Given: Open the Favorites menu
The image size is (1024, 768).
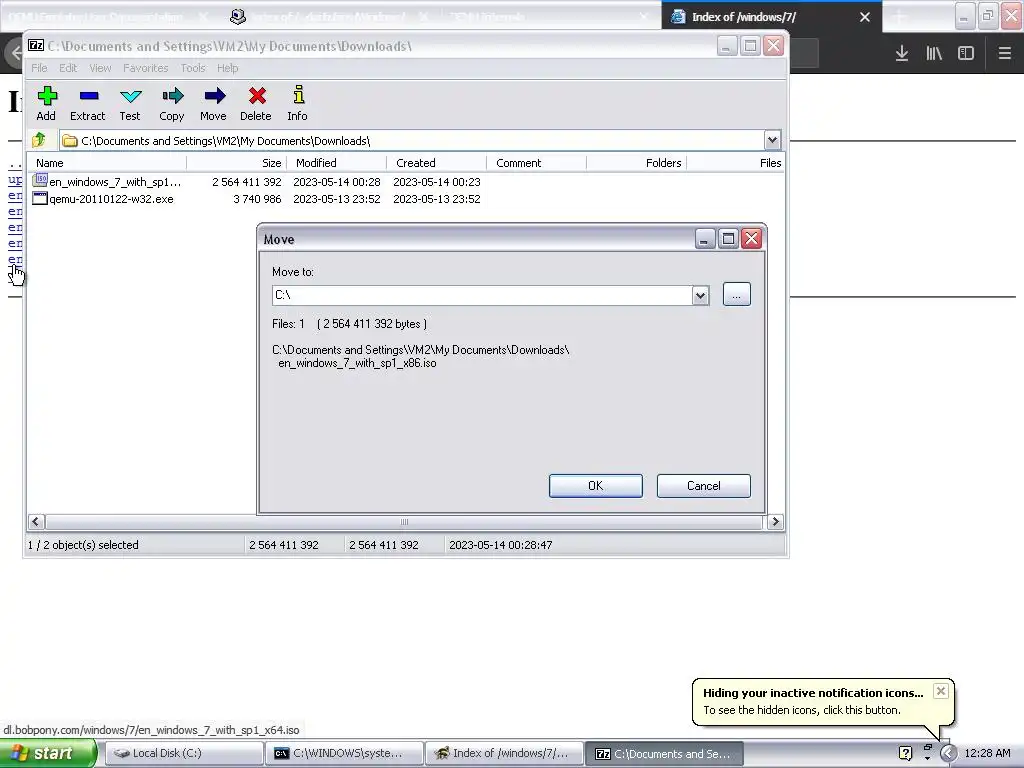Looking at the screenshot, I should 146,68.
